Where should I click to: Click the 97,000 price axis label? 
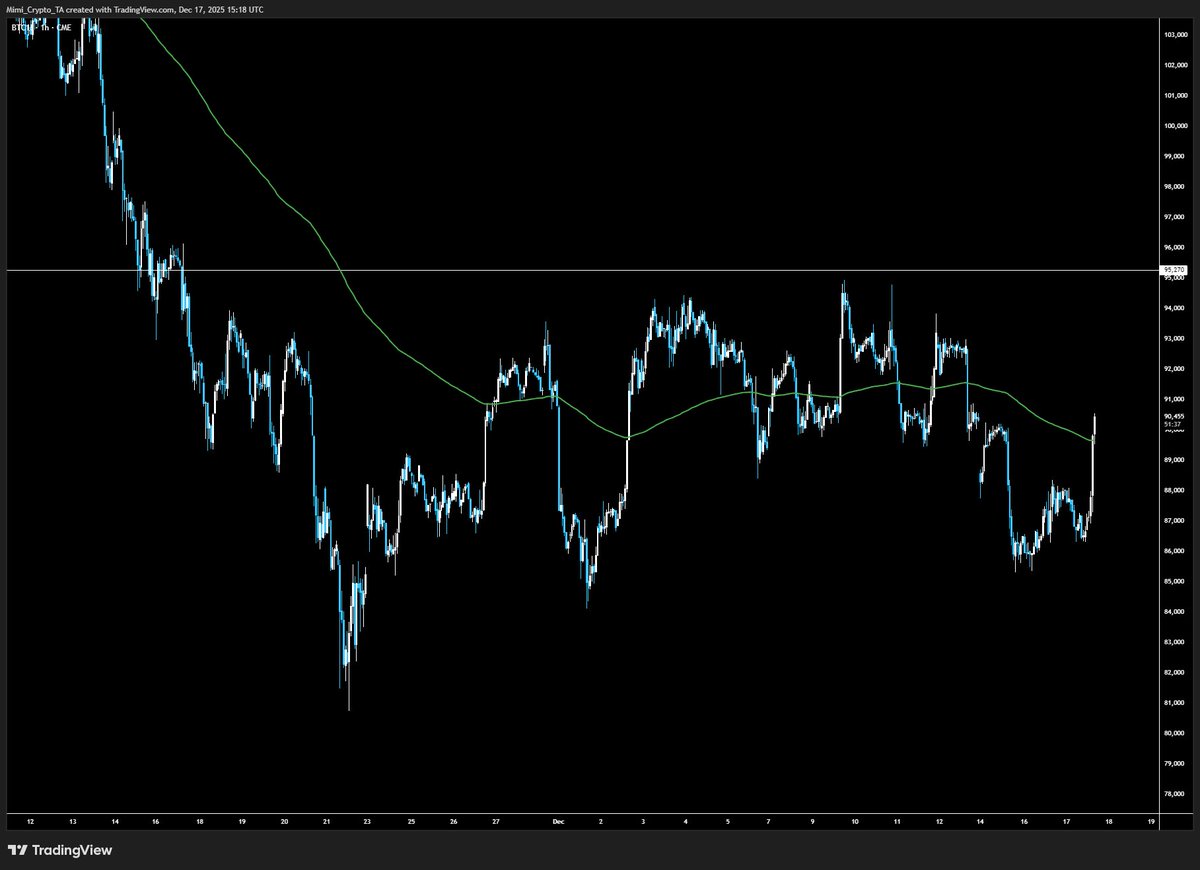[x=1174, y=217]
